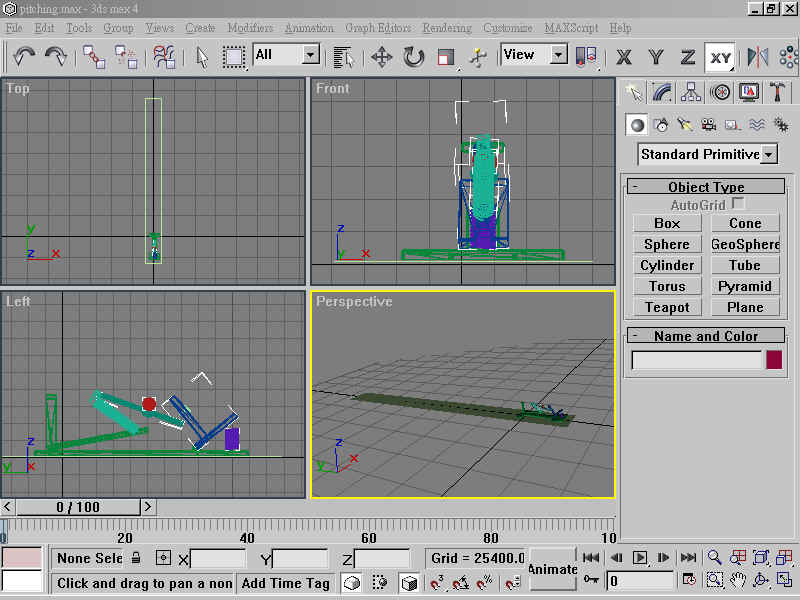800x600 pixels.
Task: Select the Cameras category icon
Action: pos(709,124)
